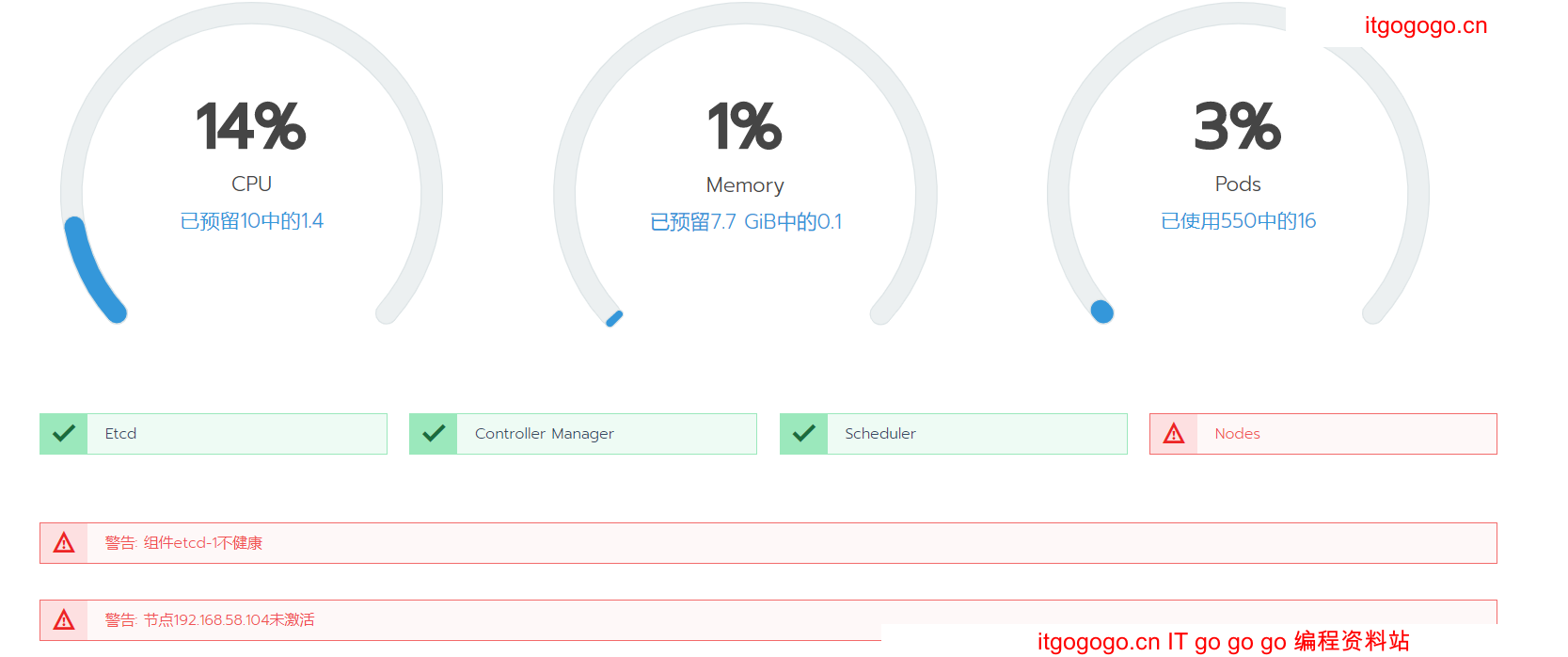Select the 14% CPU value
Image resolution: width=1568 pixels, height=657 pixels.
251,127
